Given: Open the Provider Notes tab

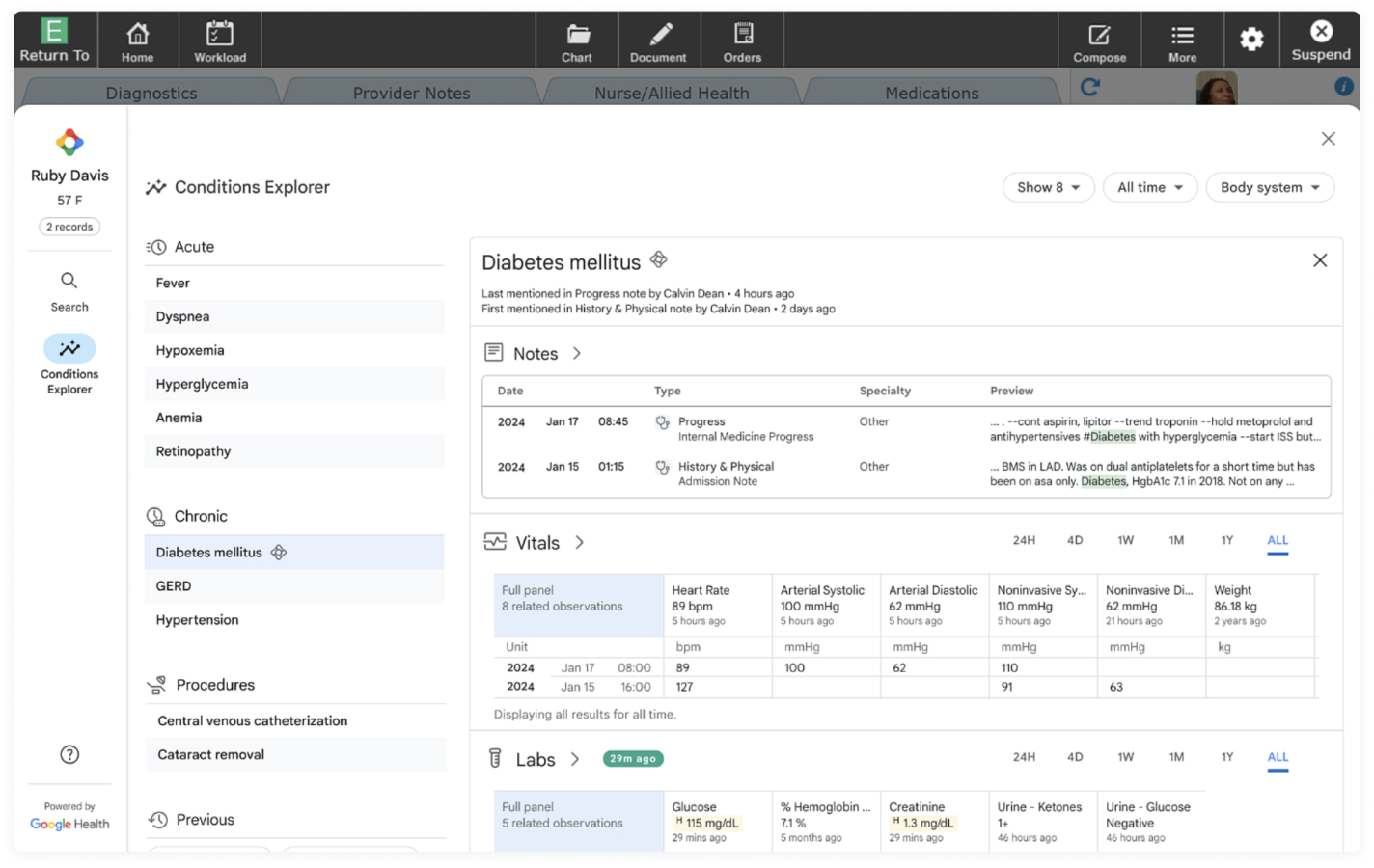Looking at the screenshot, I should coord(412,93).
